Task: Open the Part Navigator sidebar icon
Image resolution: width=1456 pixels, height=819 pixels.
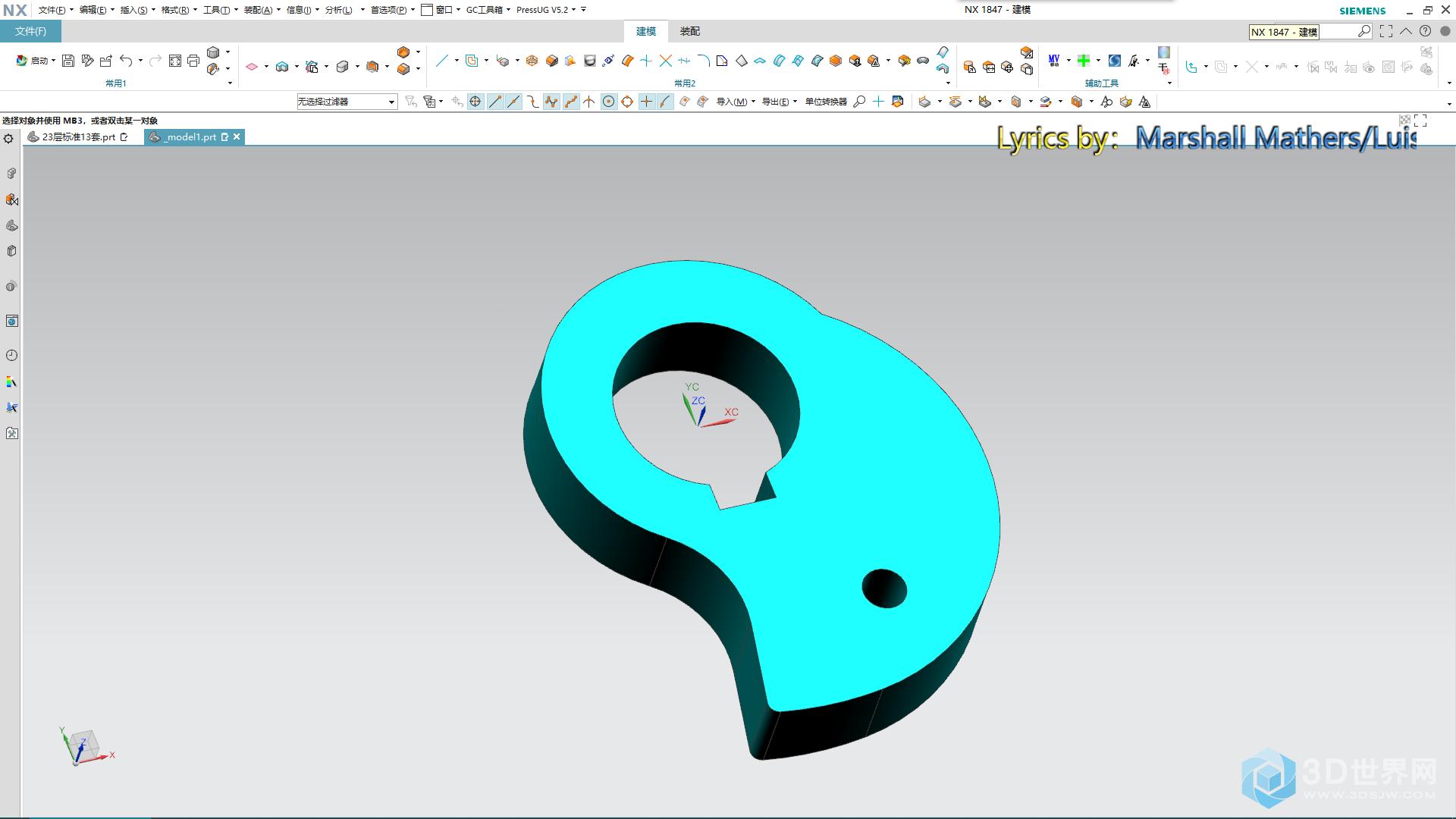Action: point(11,225)
